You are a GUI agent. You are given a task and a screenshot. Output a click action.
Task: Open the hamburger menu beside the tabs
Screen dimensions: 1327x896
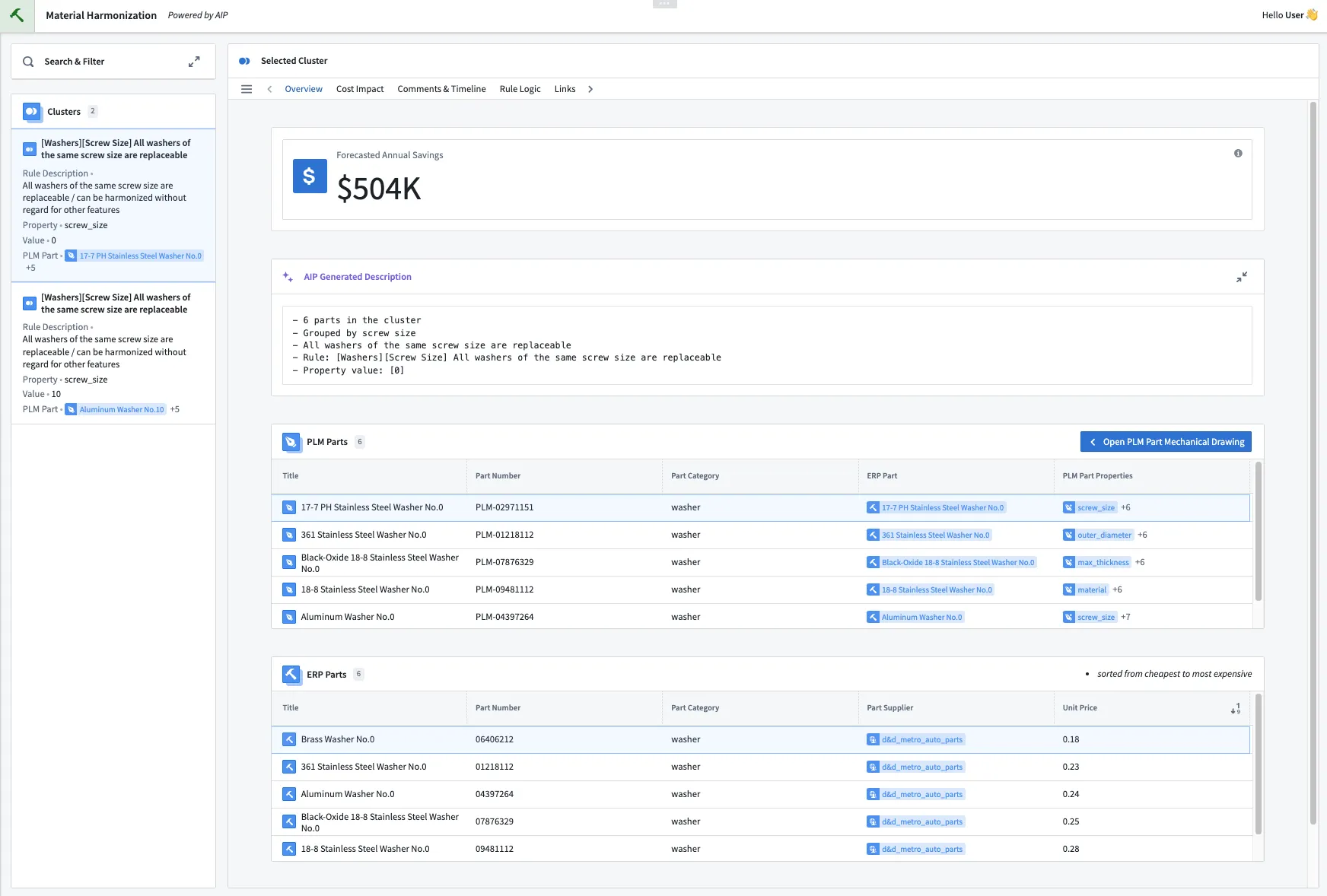[247, 89]
